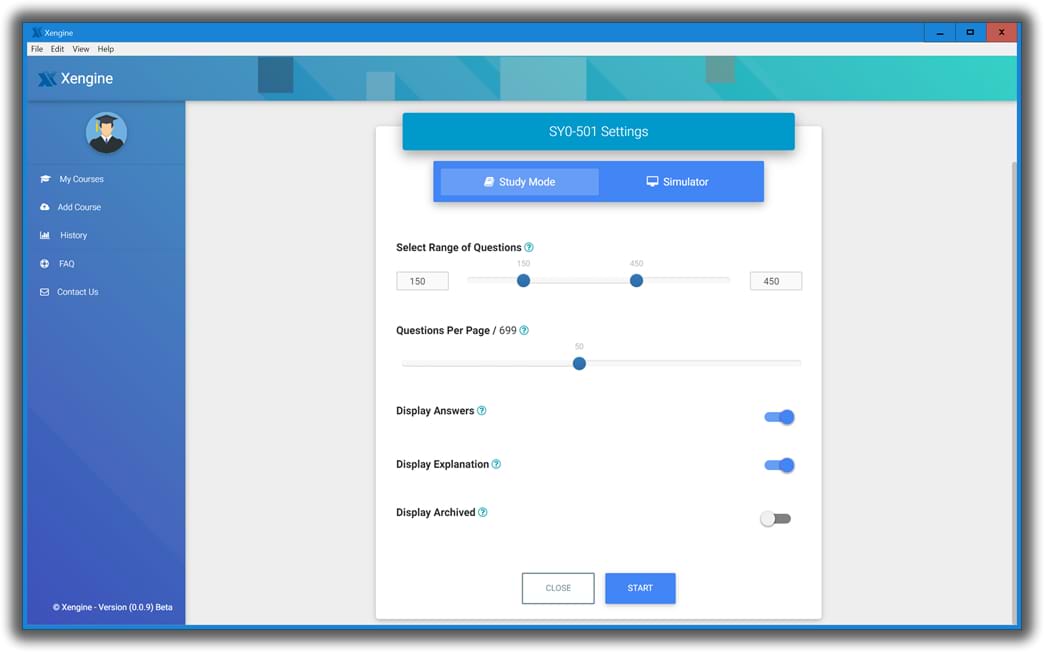Viewport: 1044px width, 652px height.
Task: Click the FAQ lifebuoy icon
Action: [45, 264]
